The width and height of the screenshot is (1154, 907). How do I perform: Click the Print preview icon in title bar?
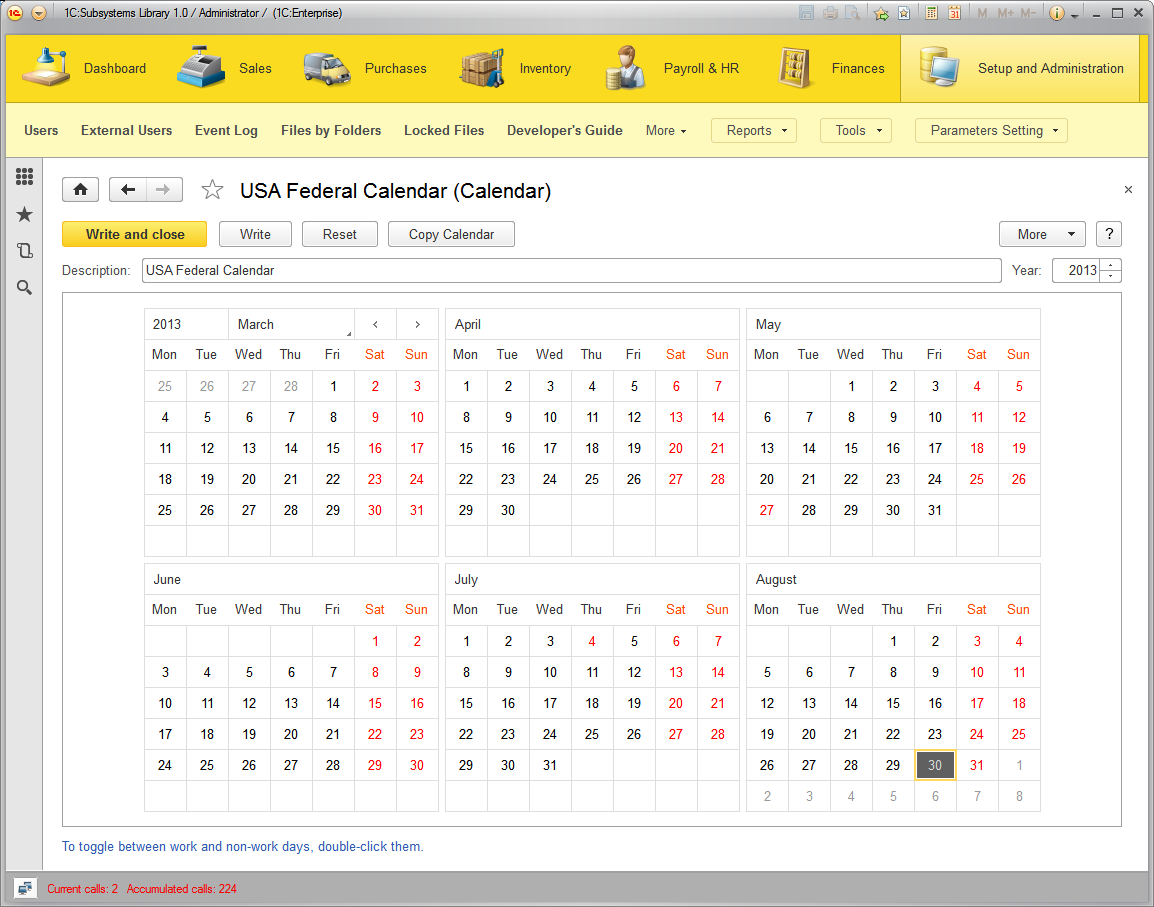(x=853, y=13)
